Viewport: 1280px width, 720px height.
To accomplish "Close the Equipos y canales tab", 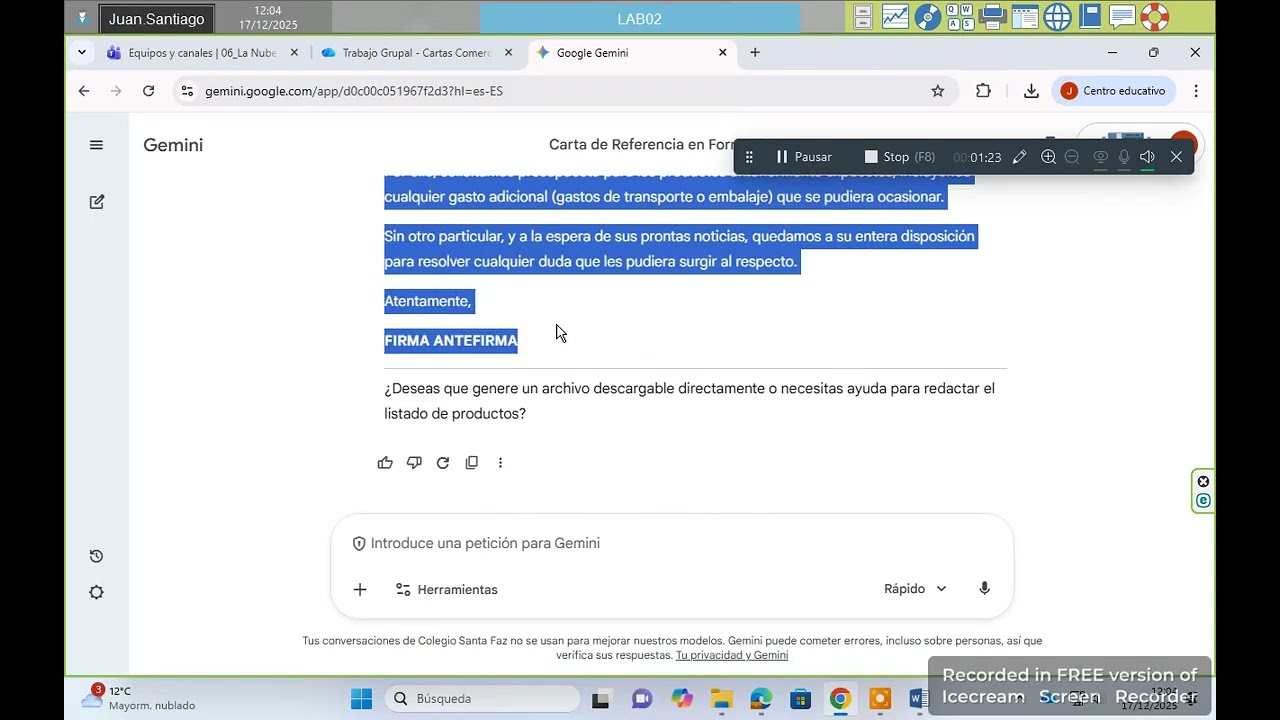I will pos(294,53).
